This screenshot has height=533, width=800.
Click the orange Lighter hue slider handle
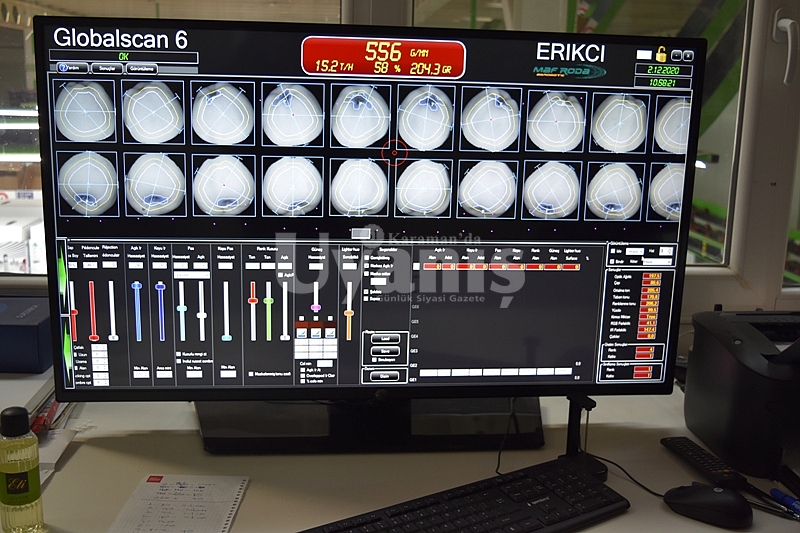point(349,313)
